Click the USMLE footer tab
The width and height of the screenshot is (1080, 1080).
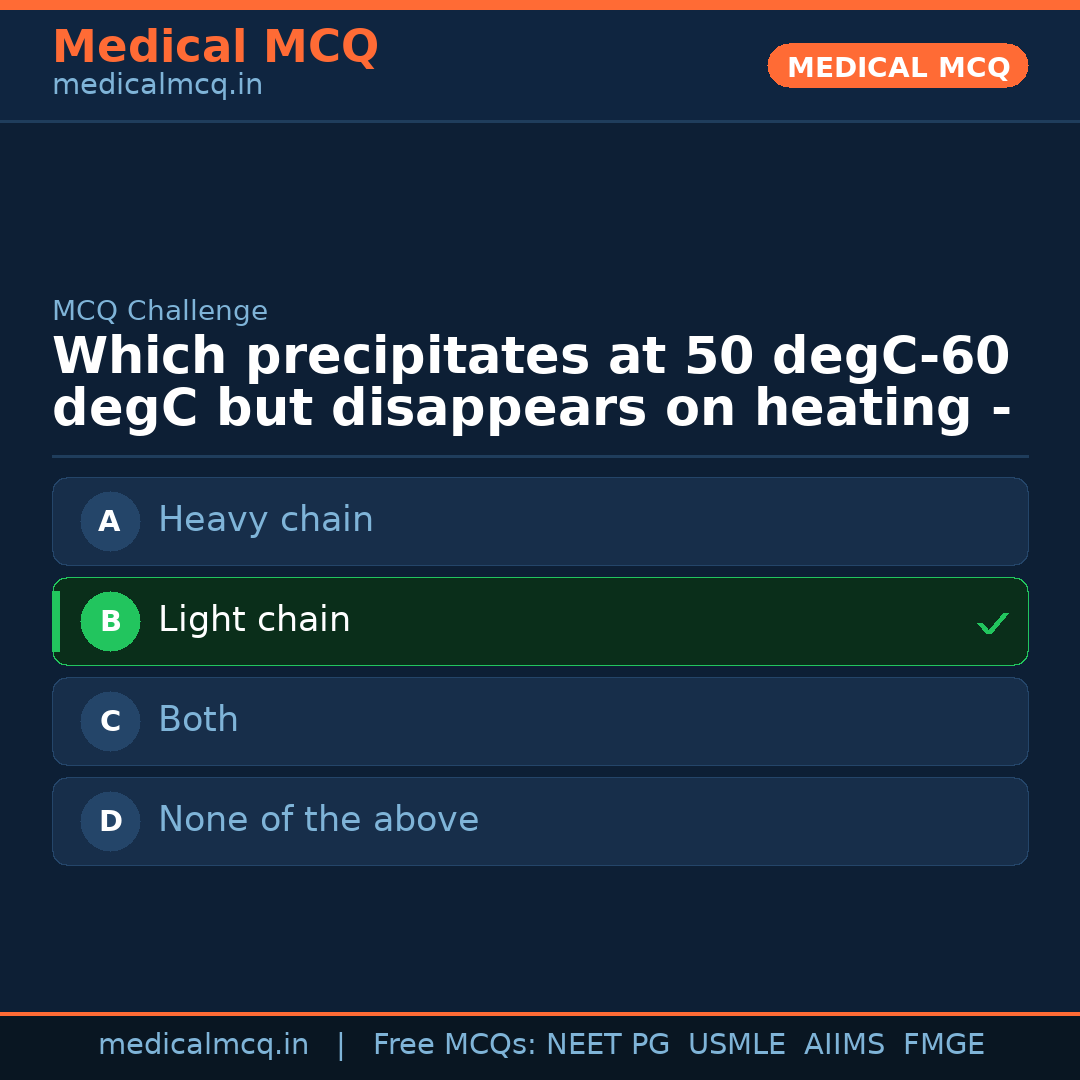pos(737,1044)
